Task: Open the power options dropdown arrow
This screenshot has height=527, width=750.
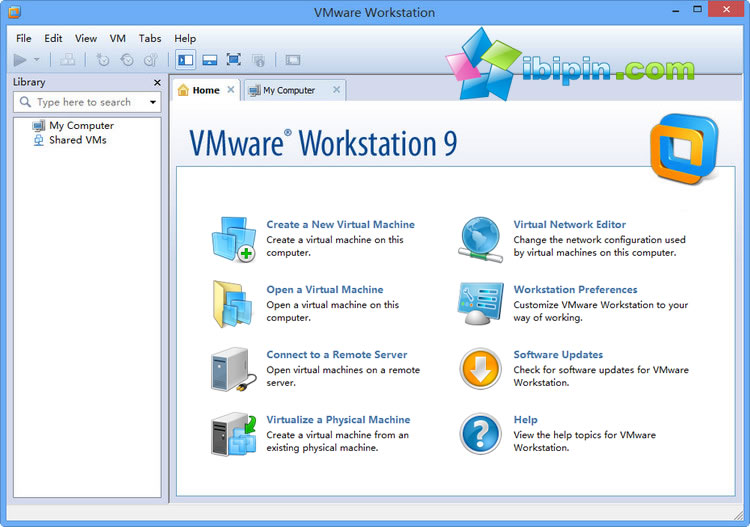Action: click(x=36, y=60)
